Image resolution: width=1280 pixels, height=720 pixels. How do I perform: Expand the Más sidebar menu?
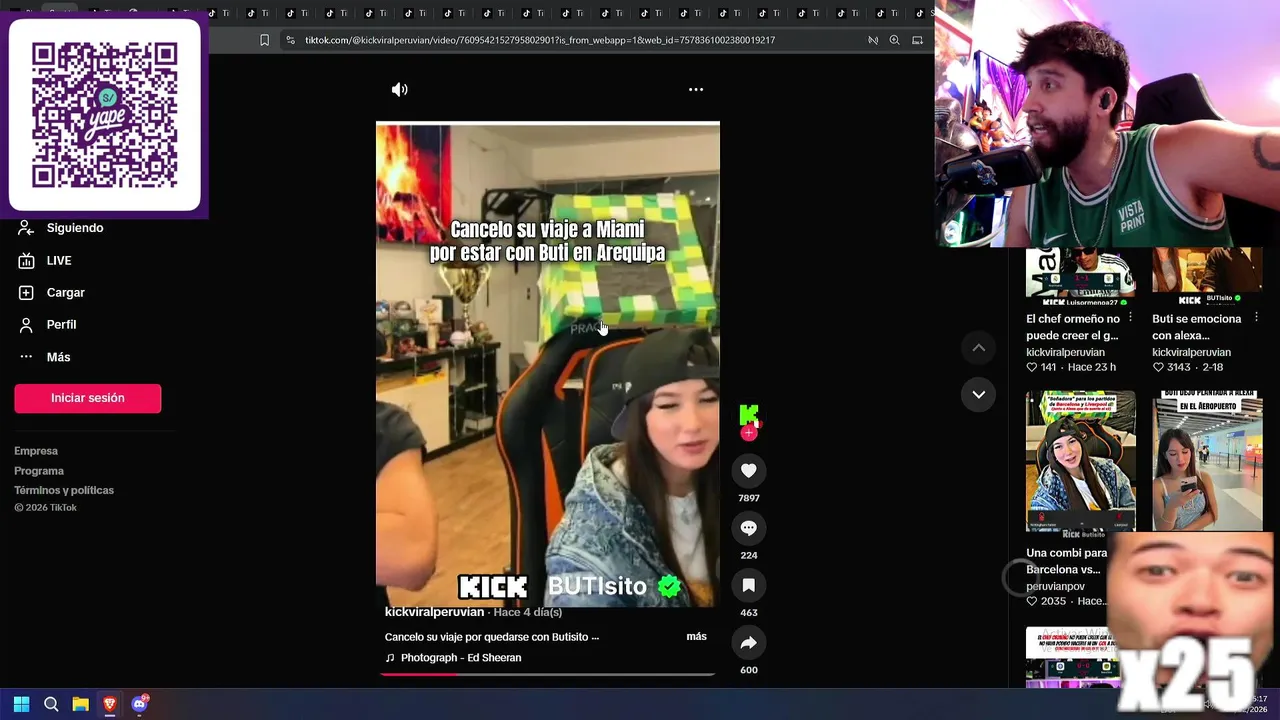point(45,357)
